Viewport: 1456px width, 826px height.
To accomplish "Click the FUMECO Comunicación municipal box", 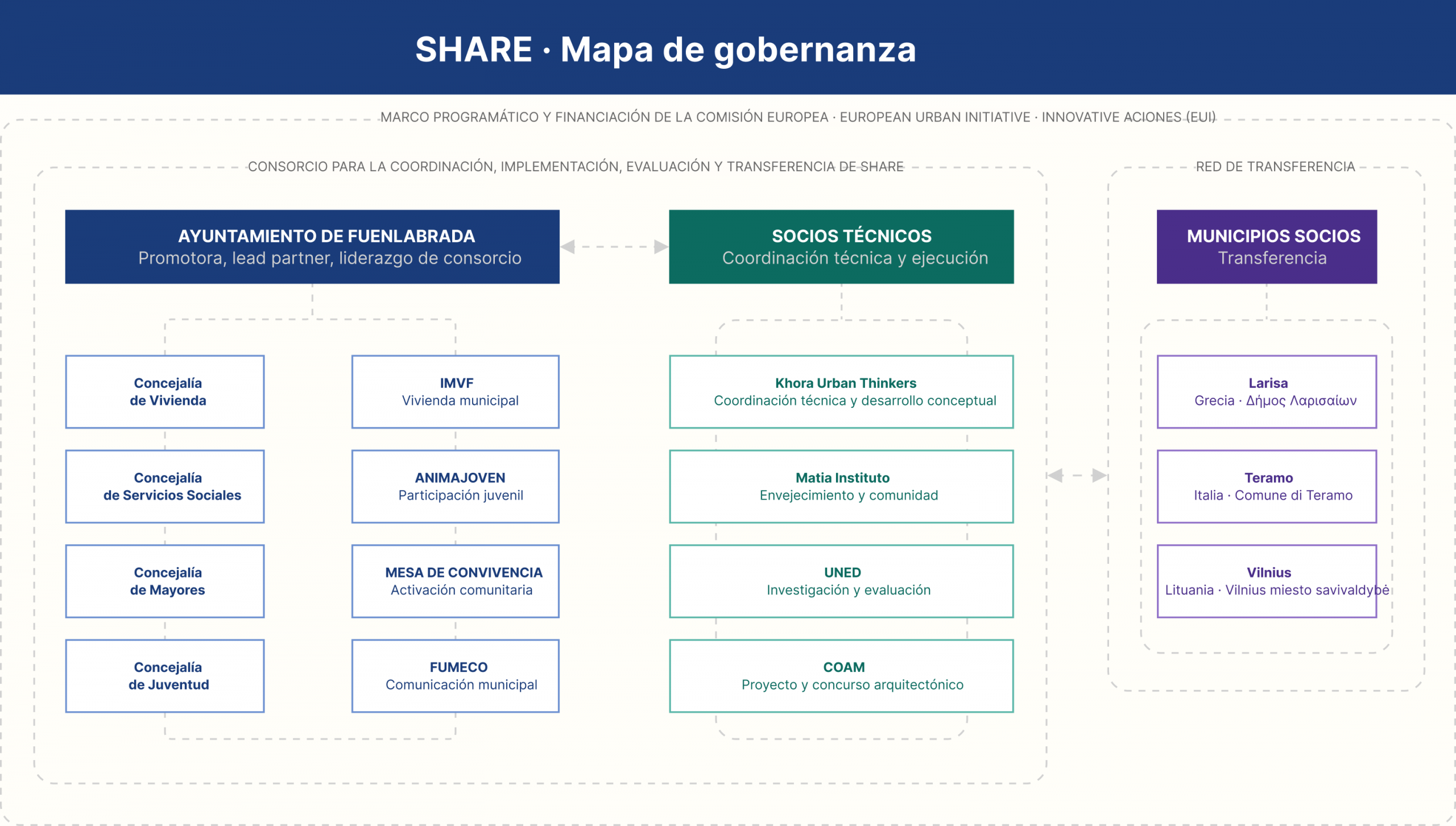I will click(x=455, y=676).
